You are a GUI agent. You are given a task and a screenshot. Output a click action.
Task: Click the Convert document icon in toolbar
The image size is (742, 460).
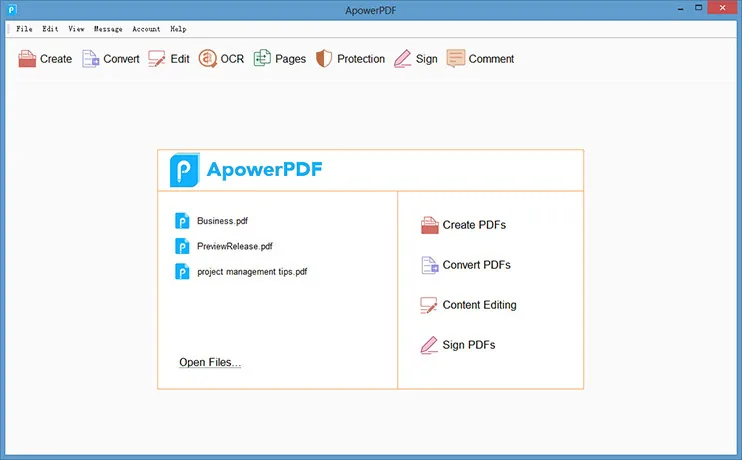point(91,59)
